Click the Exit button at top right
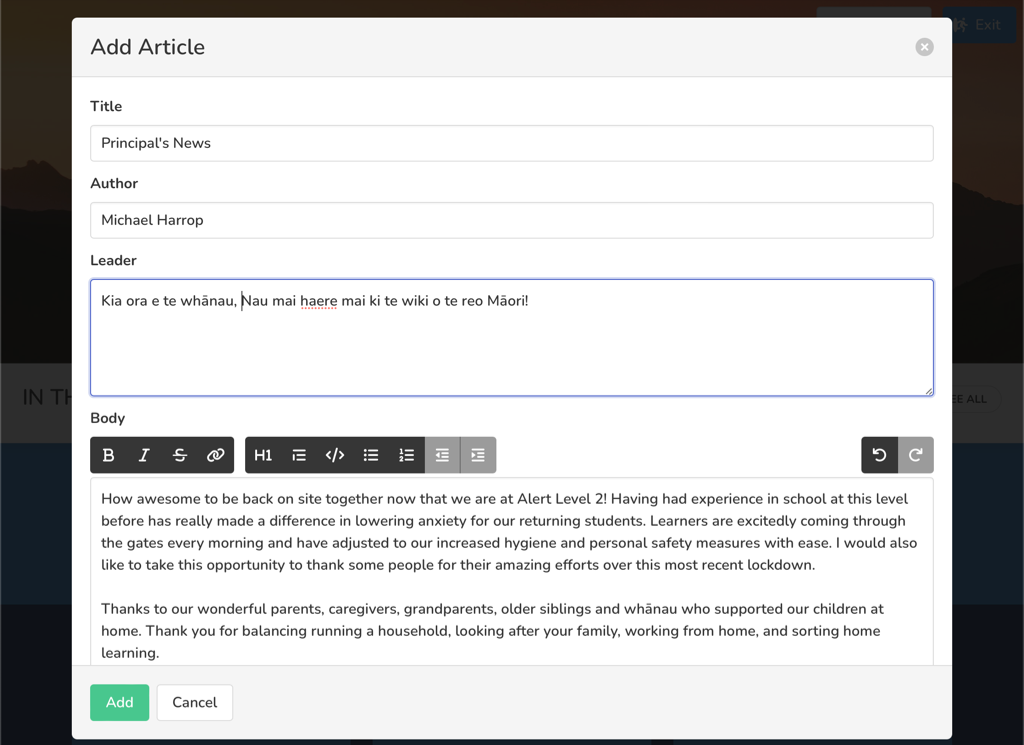The width and height of the screenshot is (1024, 745). pyautogui.click(x=978, y=25)
